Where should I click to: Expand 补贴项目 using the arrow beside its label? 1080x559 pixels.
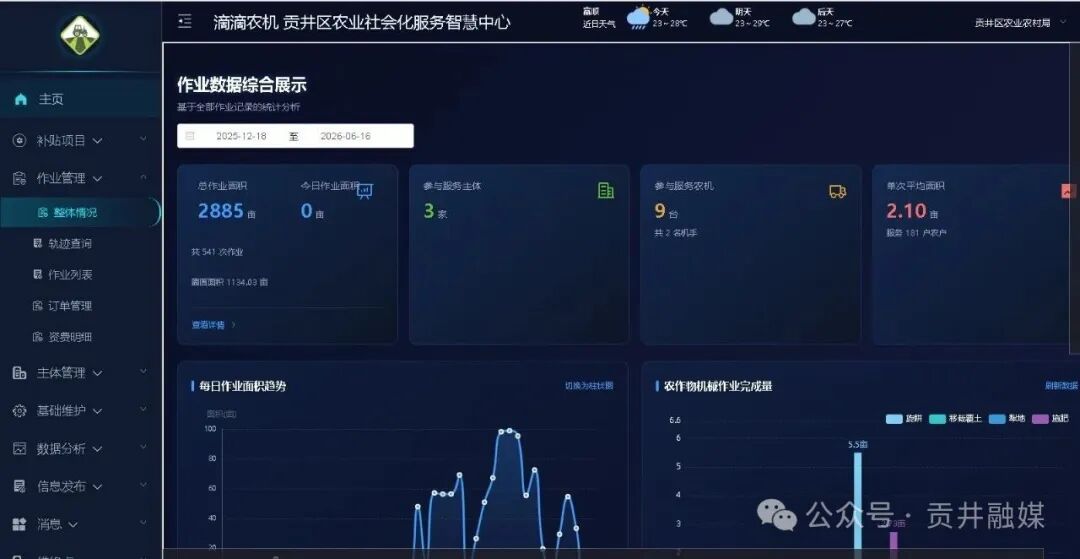coord(97,141)
